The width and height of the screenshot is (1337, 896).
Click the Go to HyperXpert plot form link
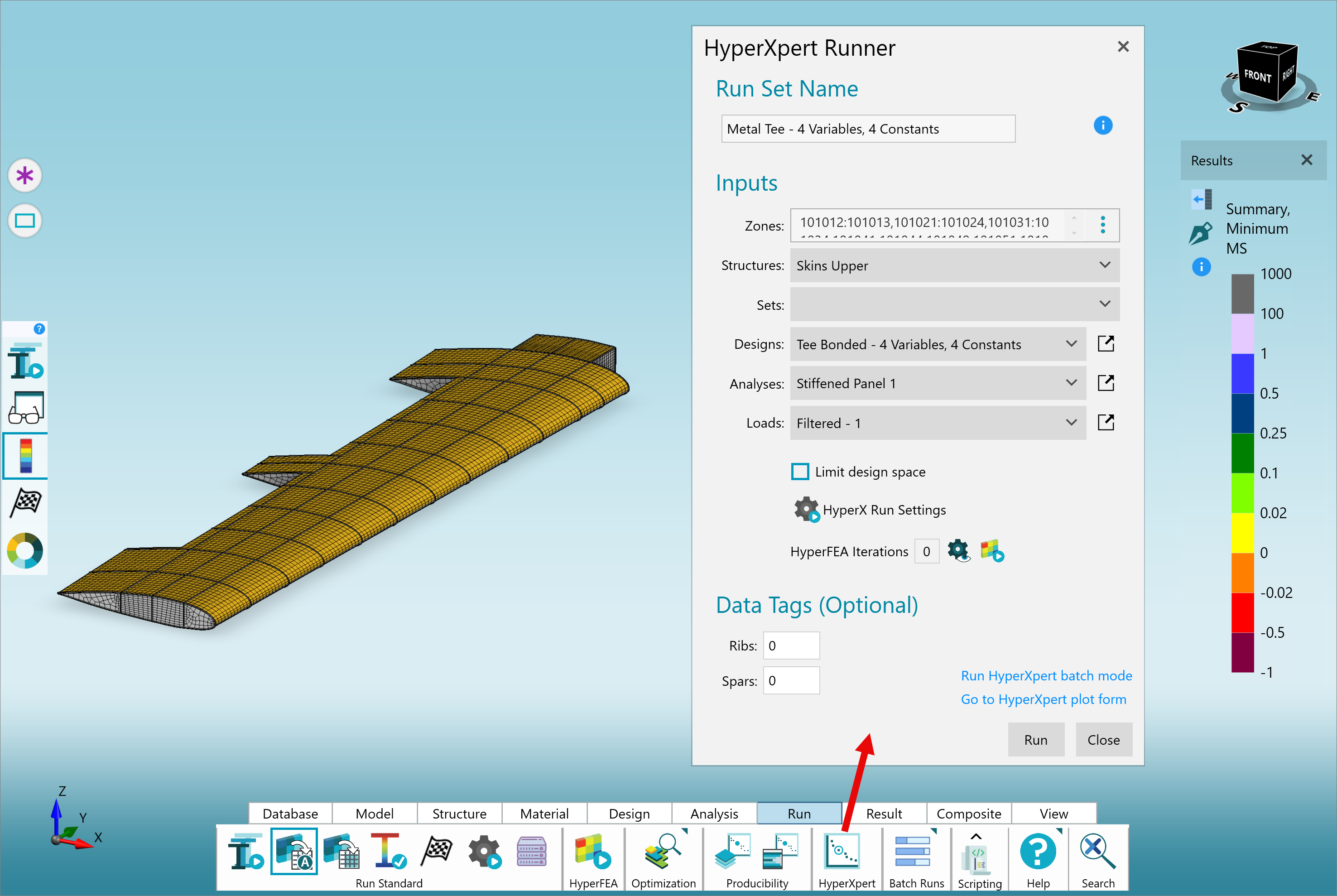point(1044,699)
